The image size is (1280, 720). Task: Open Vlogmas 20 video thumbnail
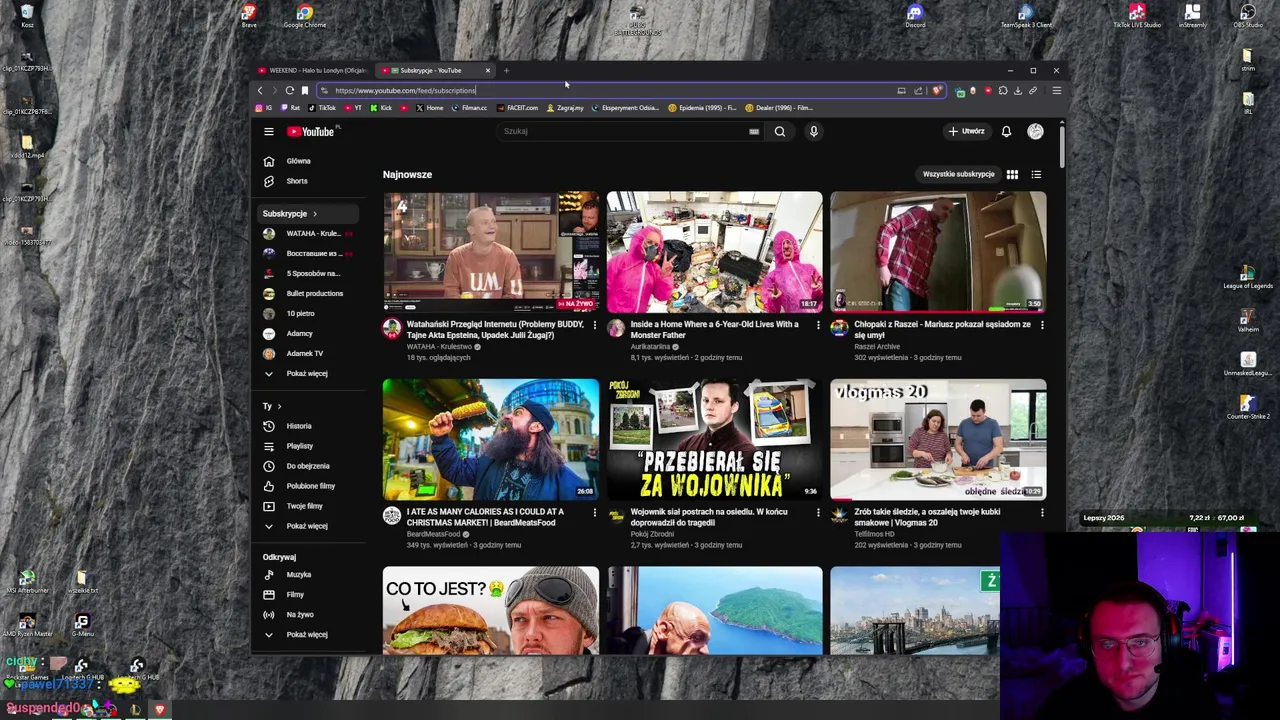point(938,439)
